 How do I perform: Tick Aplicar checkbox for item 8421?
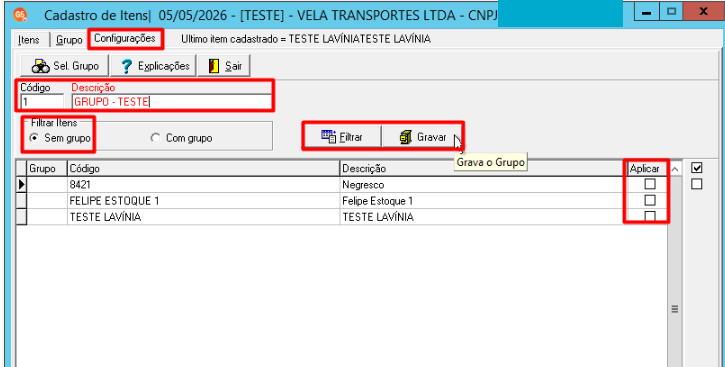click(x=650, y=184)
